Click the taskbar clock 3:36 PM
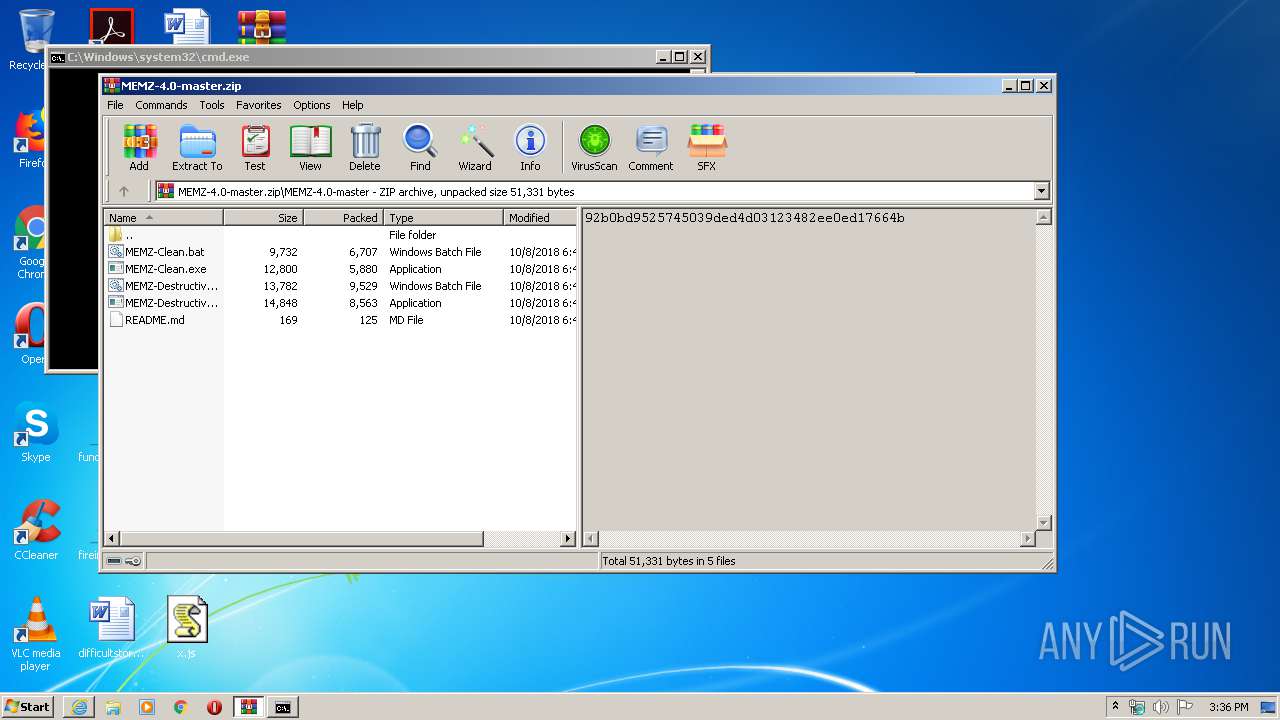 pyautogui.click(x=1228, y=707)
